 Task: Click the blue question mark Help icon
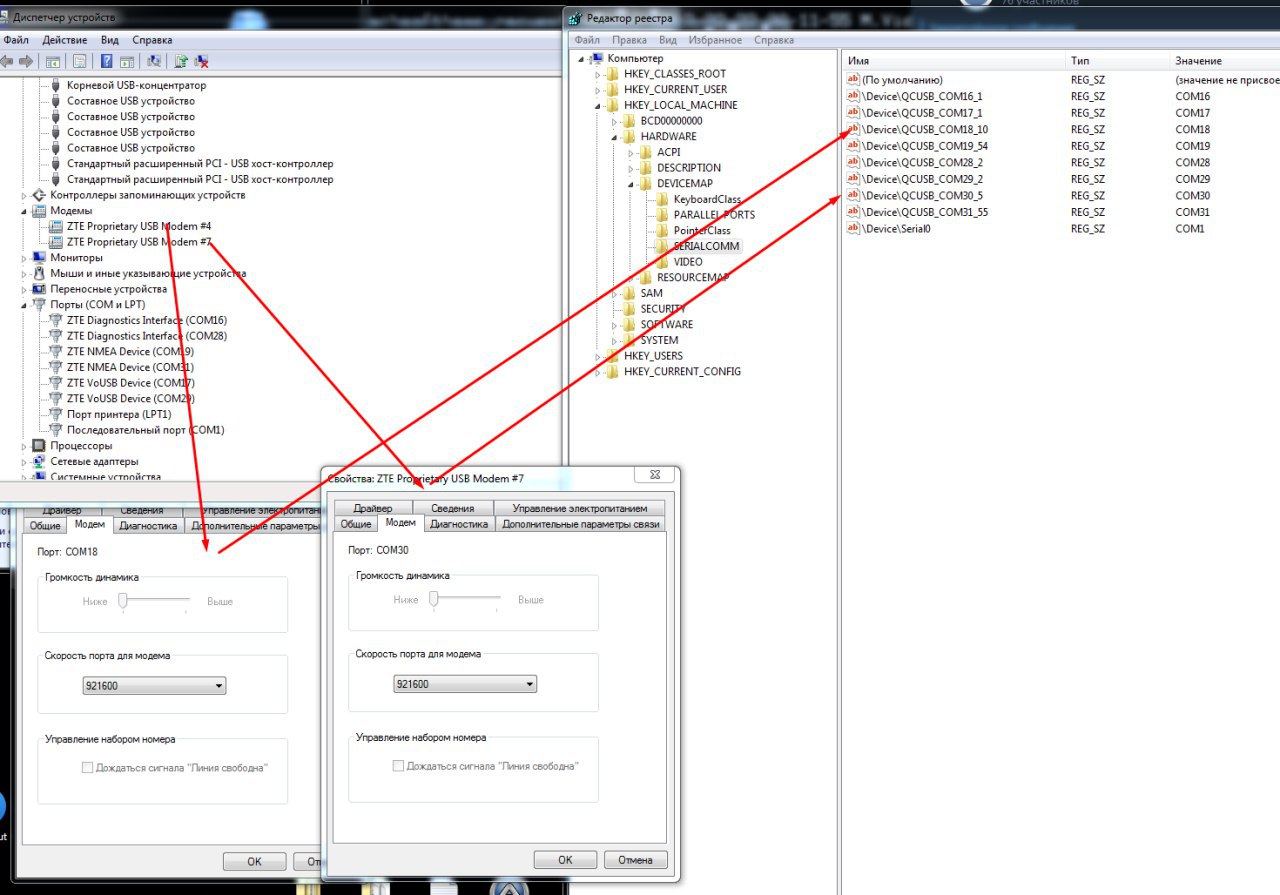[x=106, y=61]
